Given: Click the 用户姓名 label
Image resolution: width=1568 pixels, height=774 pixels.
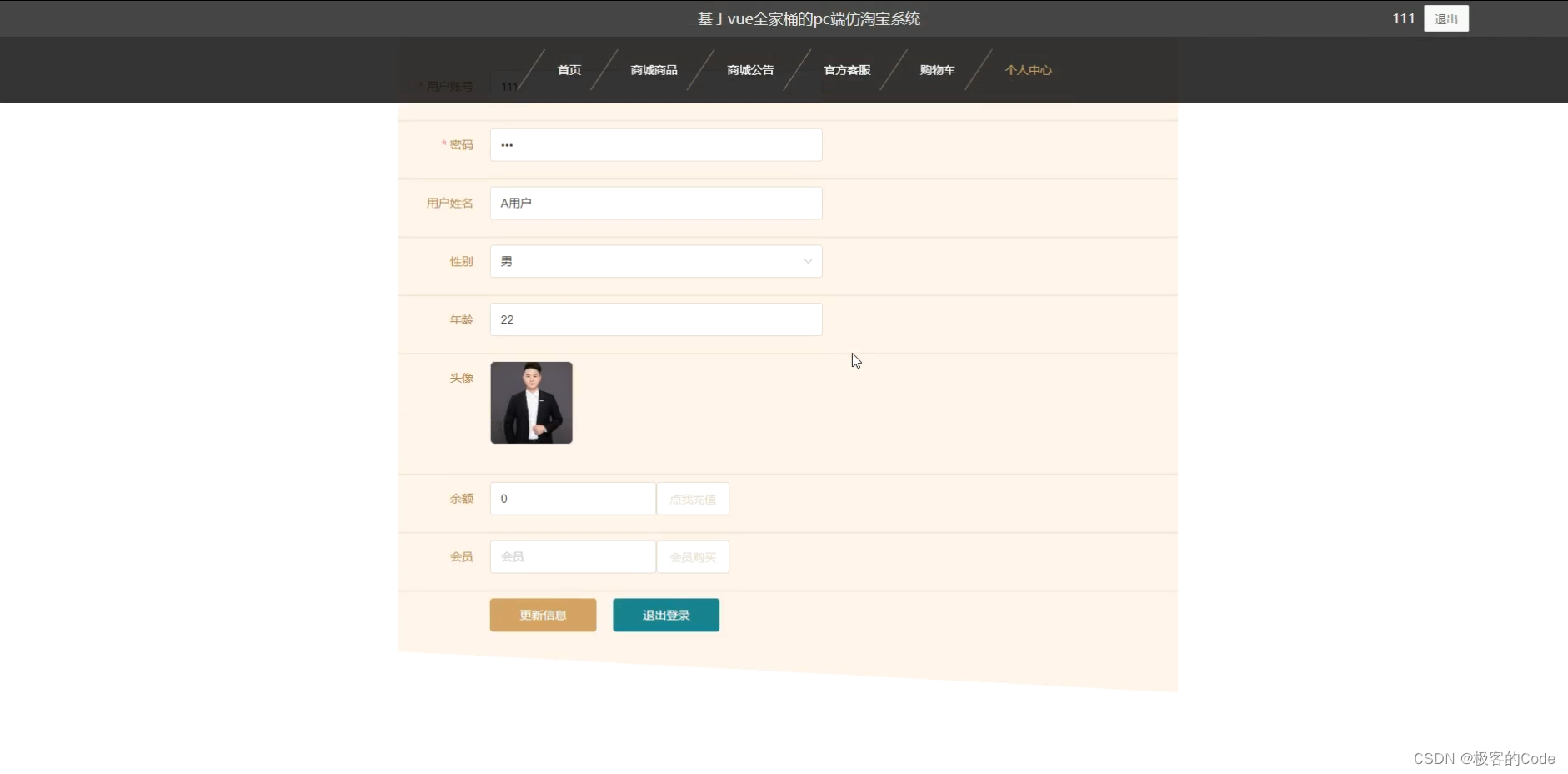Looking at the screenshot, I should (x=449, y=204).
